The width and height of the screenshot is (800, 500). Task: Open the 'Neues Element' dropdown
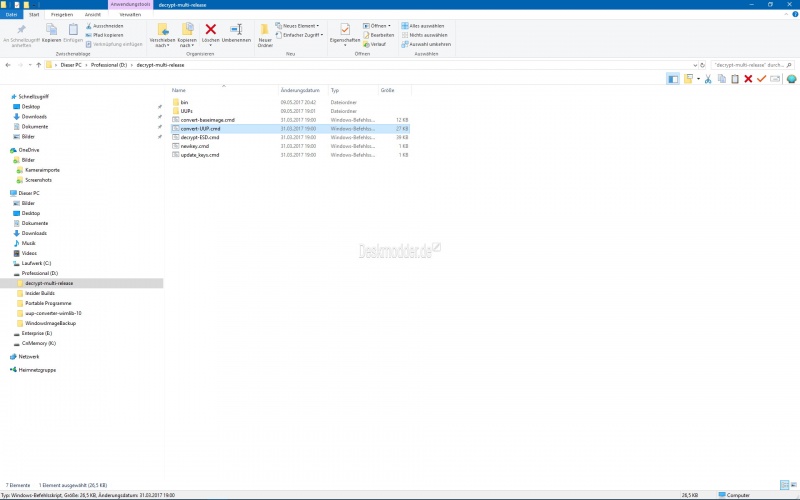[297, 26]
